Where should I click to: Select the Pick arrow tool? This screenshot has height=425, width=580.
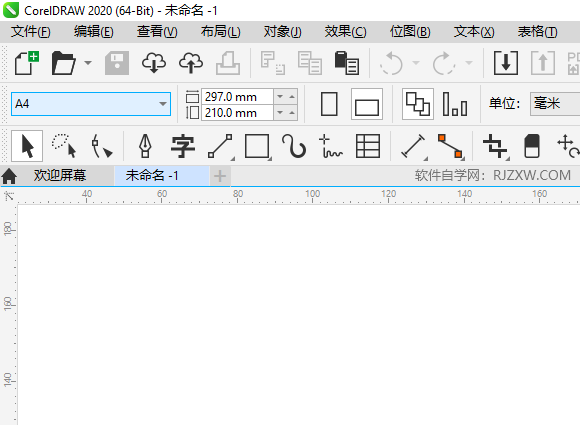[27, 146]
